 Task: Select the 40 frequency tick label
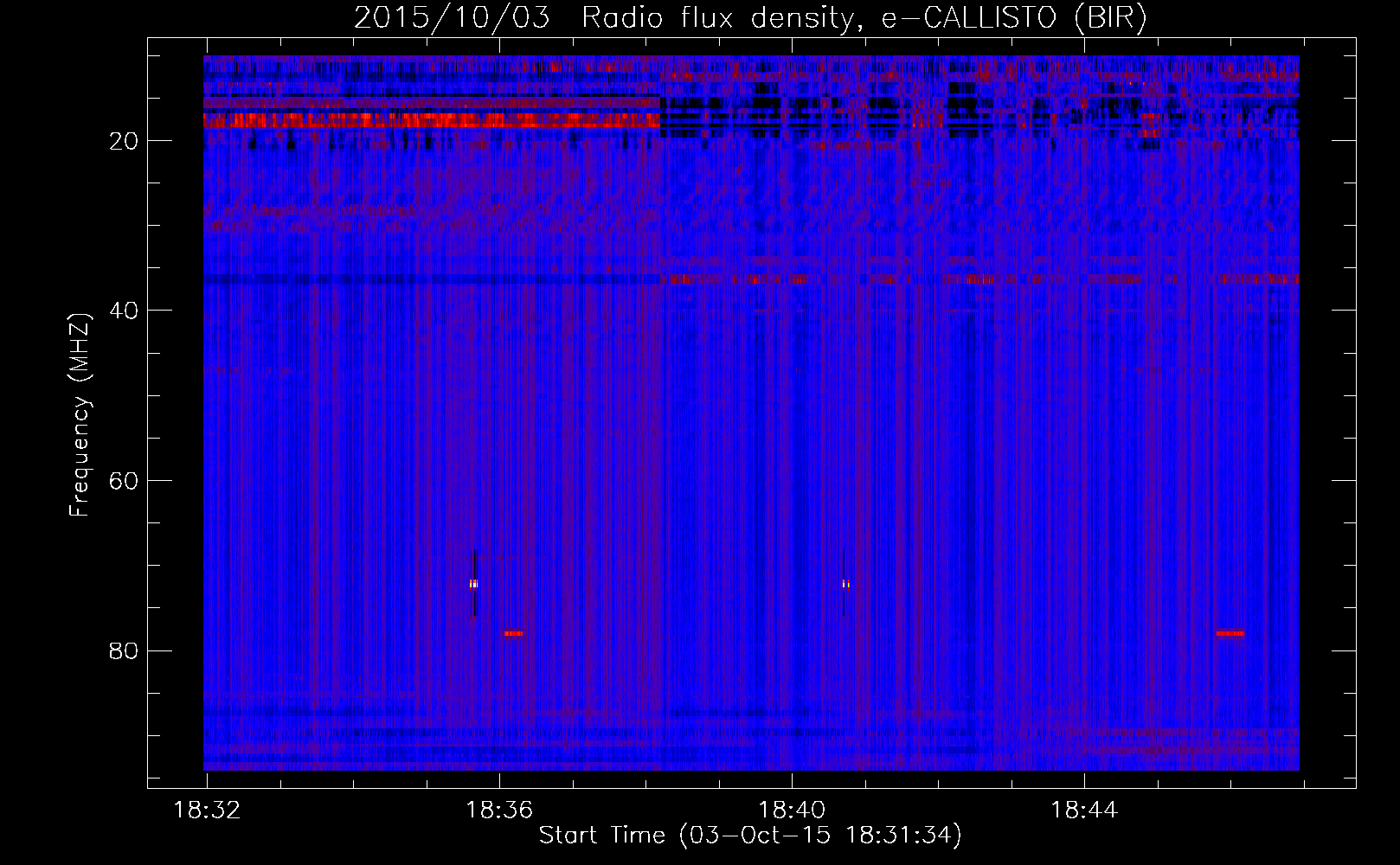coord(125,311)
